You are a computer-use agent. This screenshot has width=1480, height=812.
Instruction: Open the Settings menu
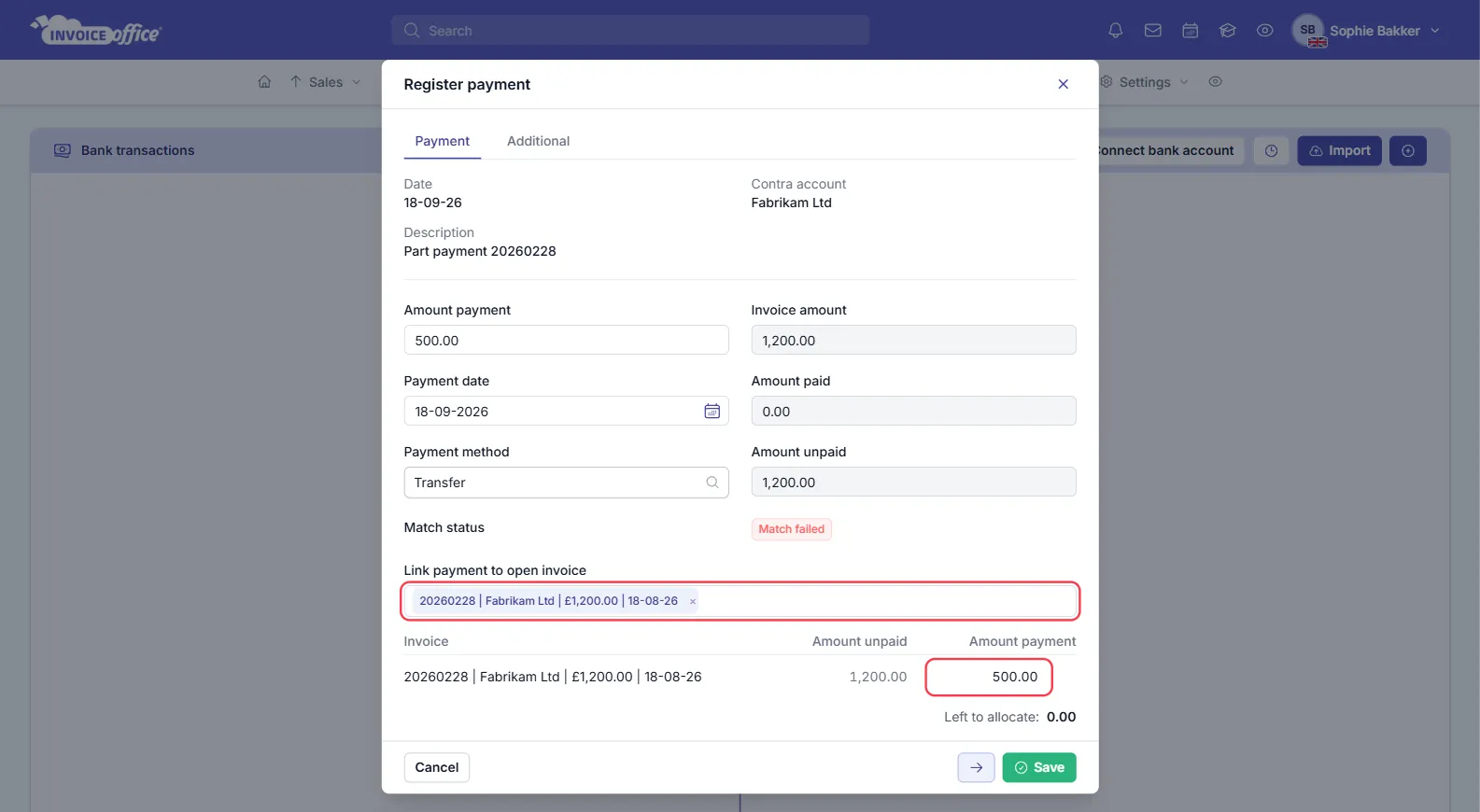(x=1145, y=82)
